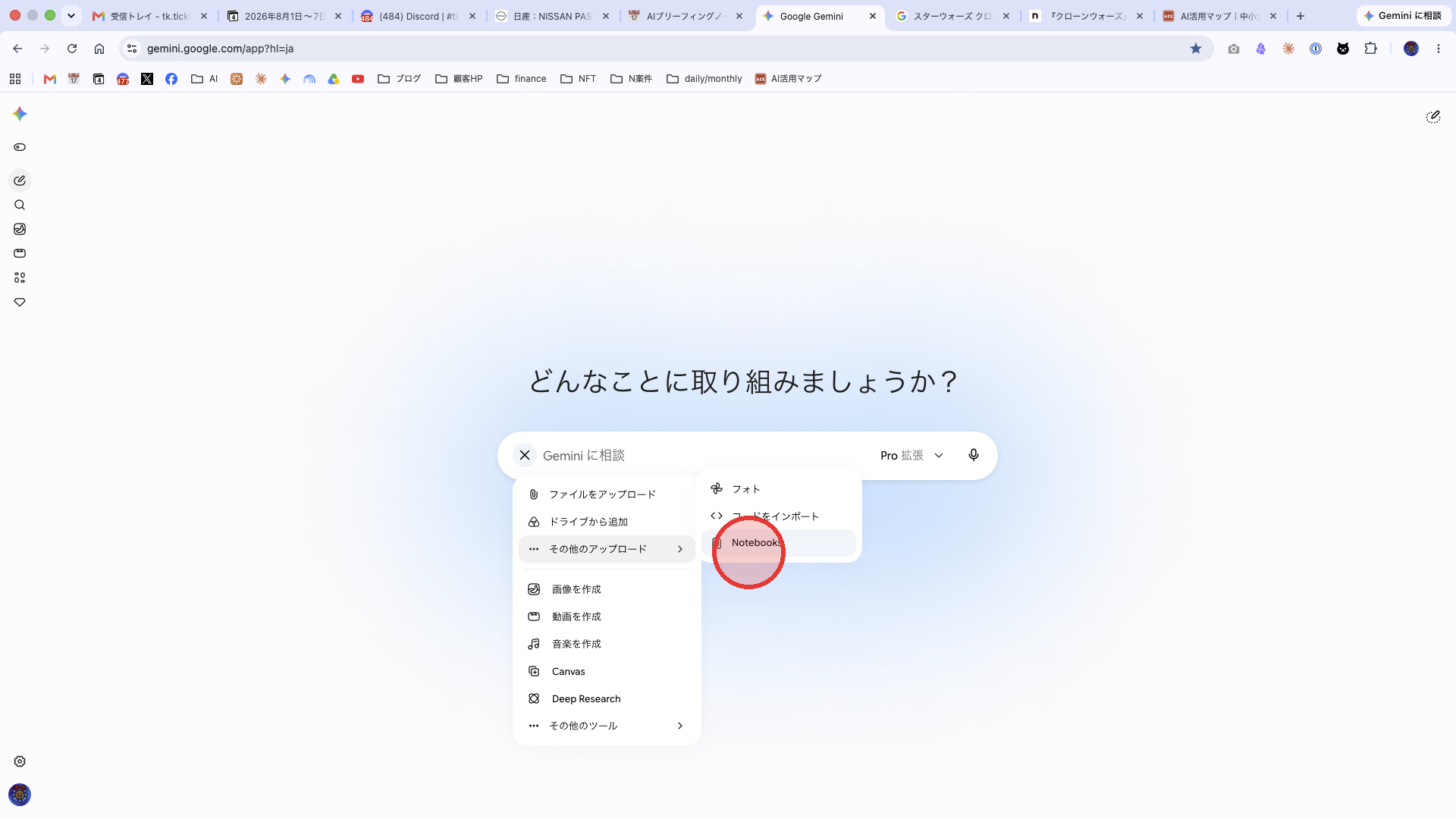Close the upload menu with X button
Screen dimensions: 1456x819
525,455
